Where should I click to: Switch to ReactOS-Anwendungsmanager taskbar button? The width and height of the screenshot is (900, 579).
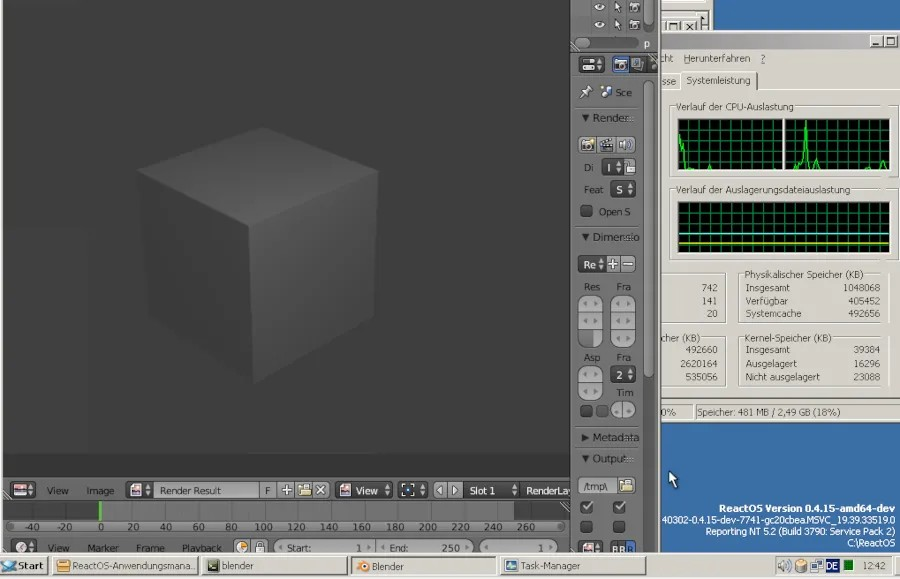[125, 565]
